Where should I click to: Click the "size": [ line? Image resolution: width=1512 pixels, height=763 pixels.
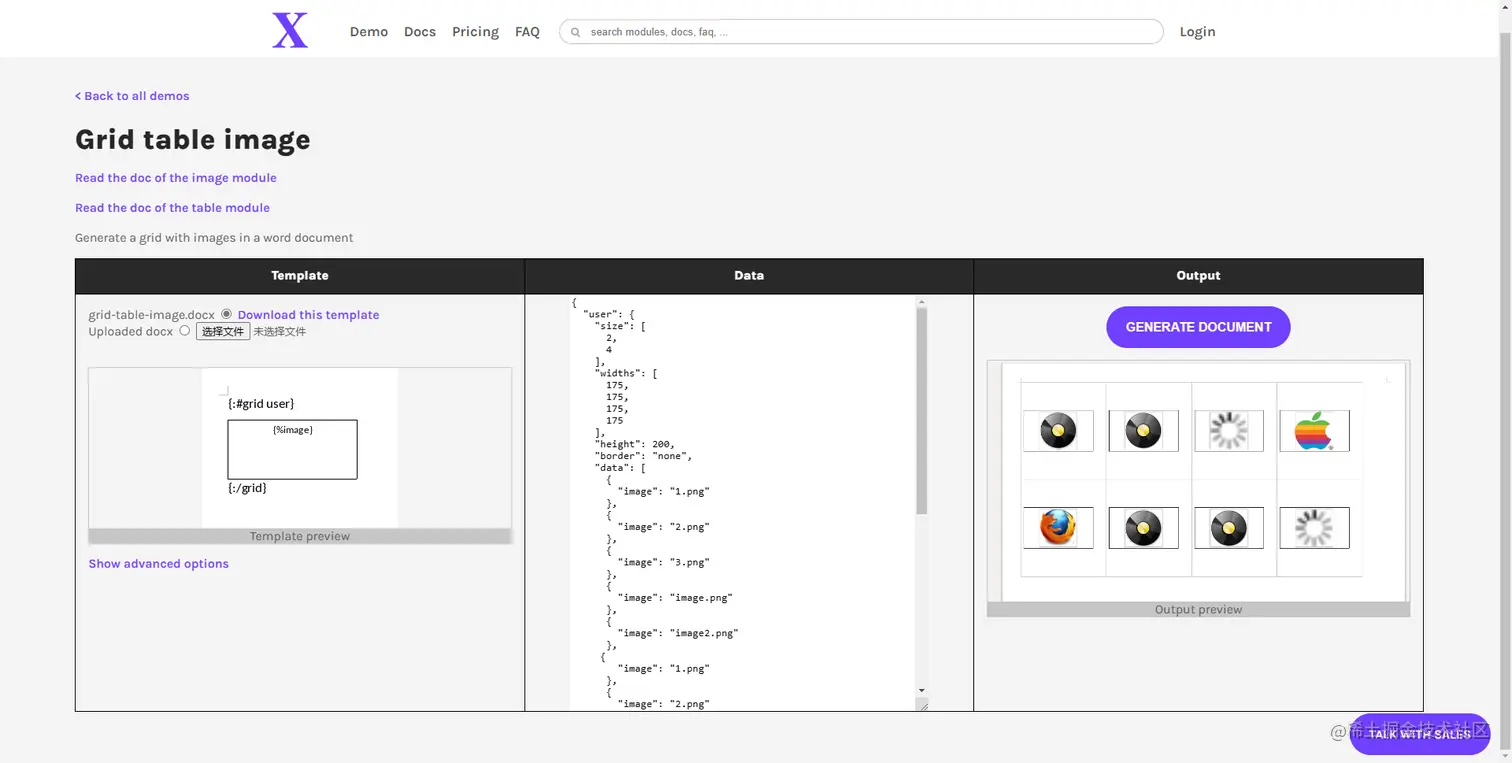[620, 326]
